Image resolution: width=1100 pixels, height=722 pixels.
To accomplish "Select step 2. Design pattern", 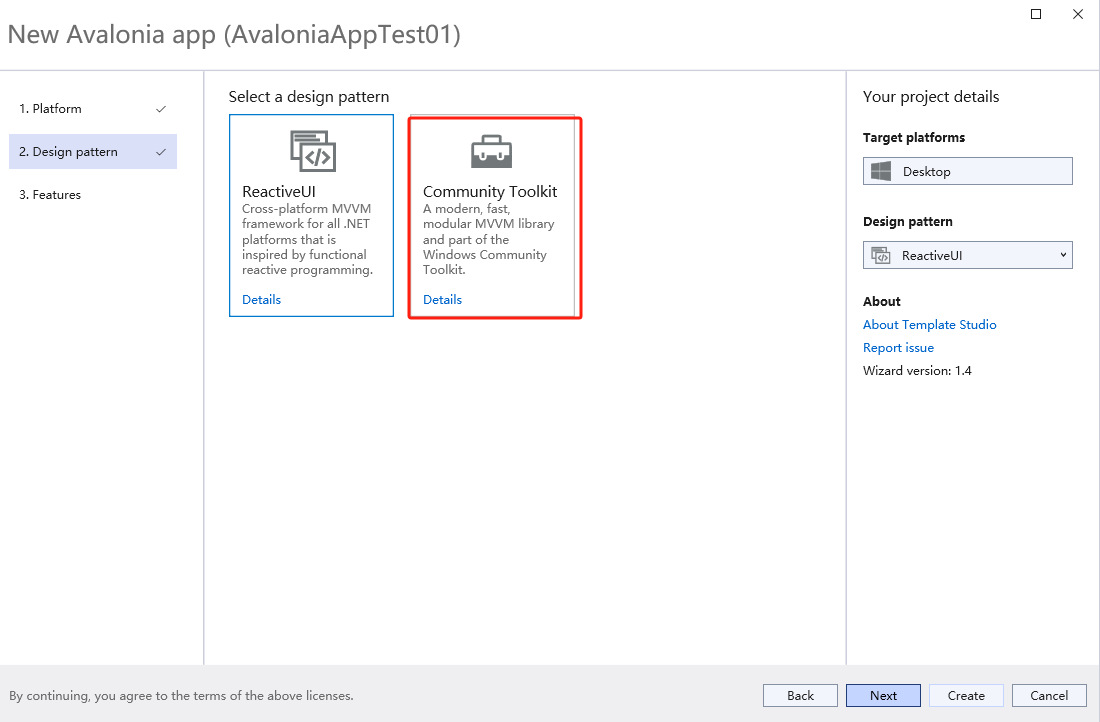I will [93, 152].
